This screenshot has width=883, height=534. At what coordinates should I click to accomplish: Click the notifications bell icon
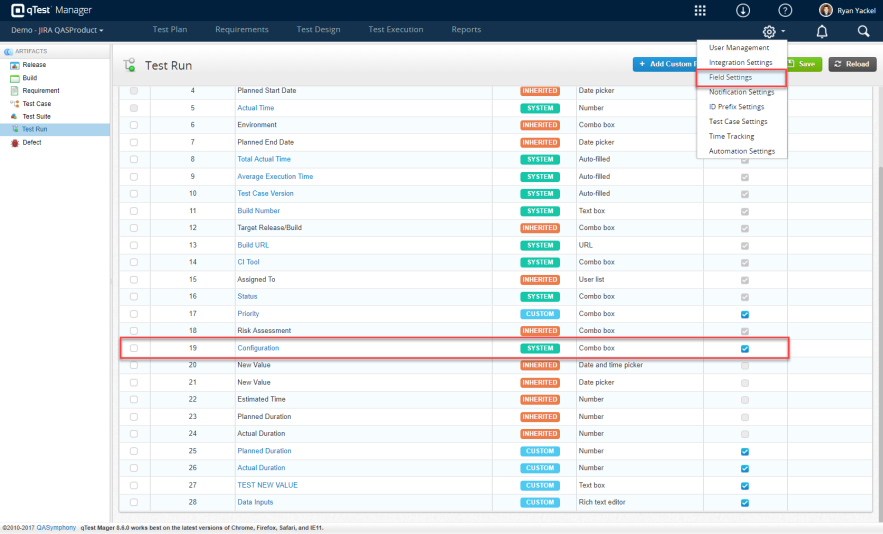pos(822,31)
